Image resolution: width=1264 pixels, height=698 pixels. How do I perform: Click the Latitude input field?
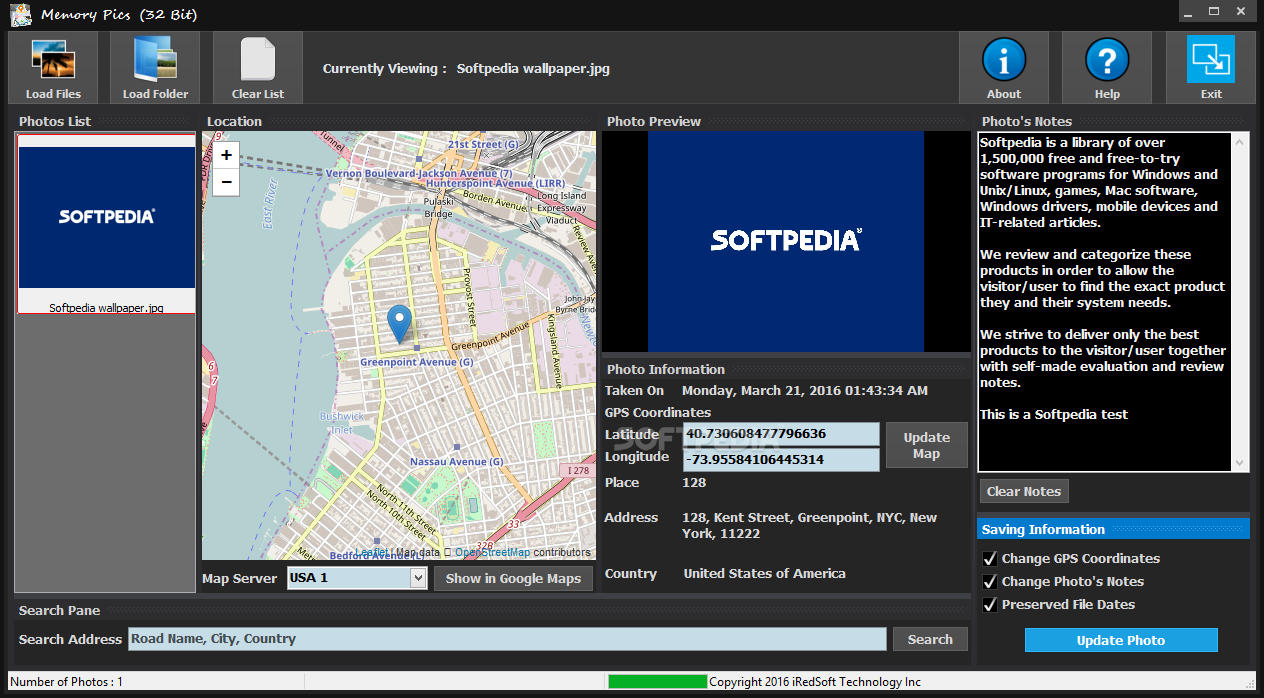(781, 434)
